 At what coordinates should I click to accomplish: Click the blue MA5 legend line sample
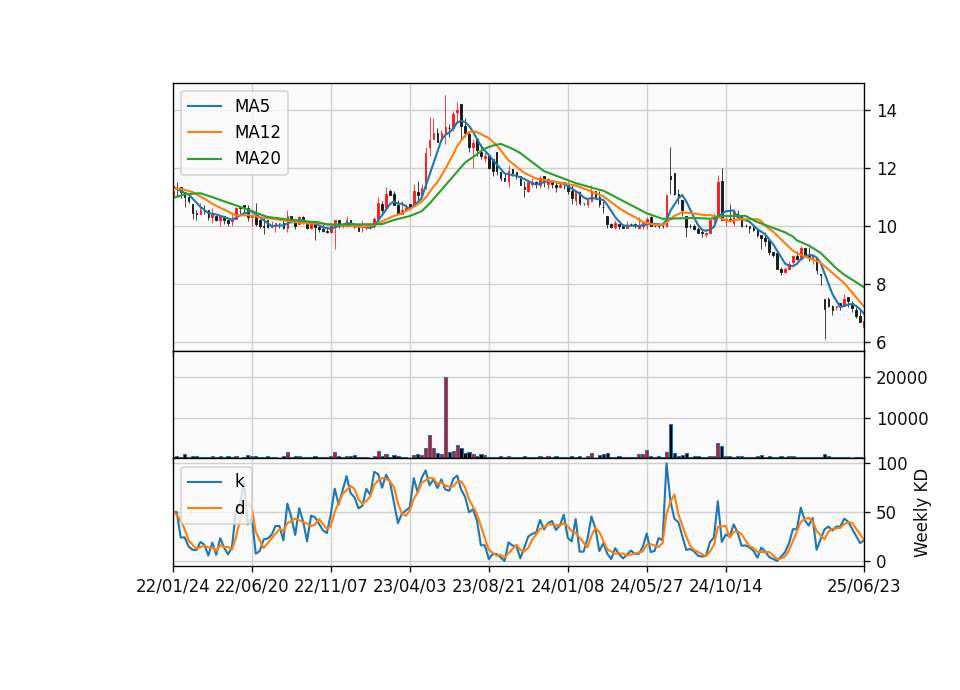[204, 106]
